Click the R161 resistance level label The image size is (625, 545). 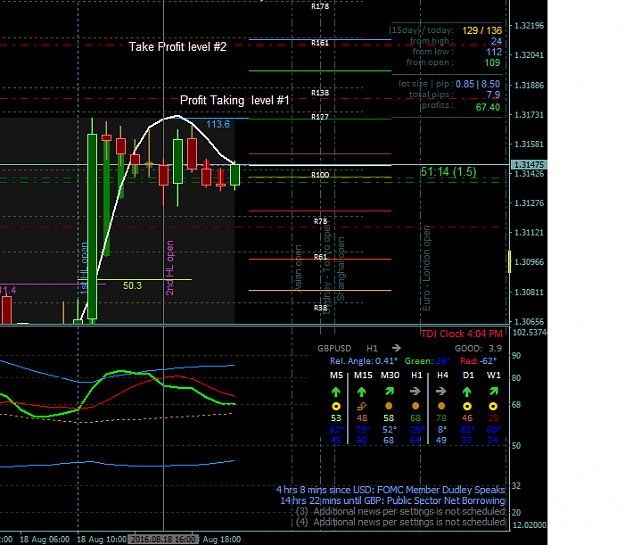point(320,43)
